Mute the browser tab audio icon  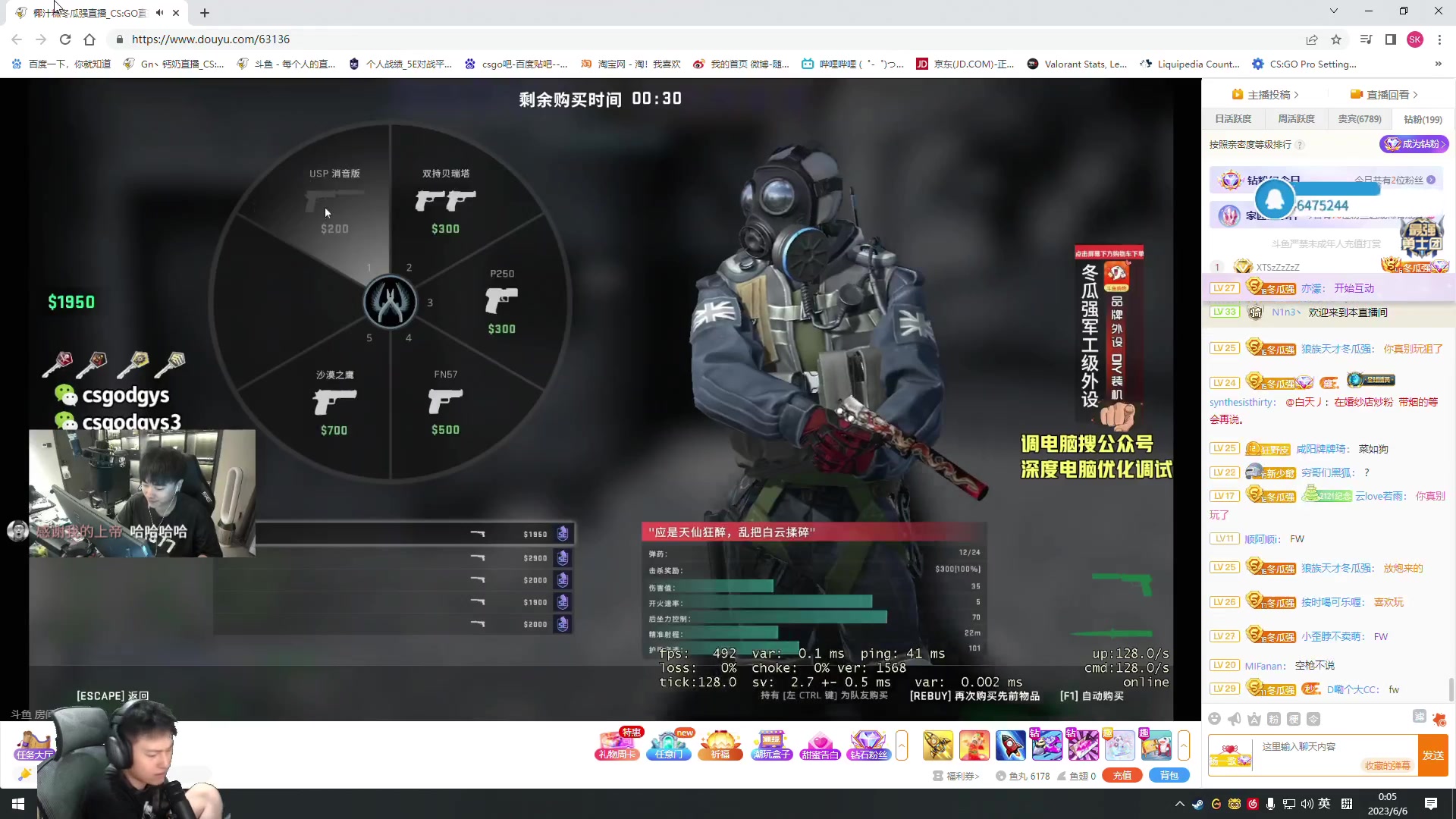coord(159,13)
